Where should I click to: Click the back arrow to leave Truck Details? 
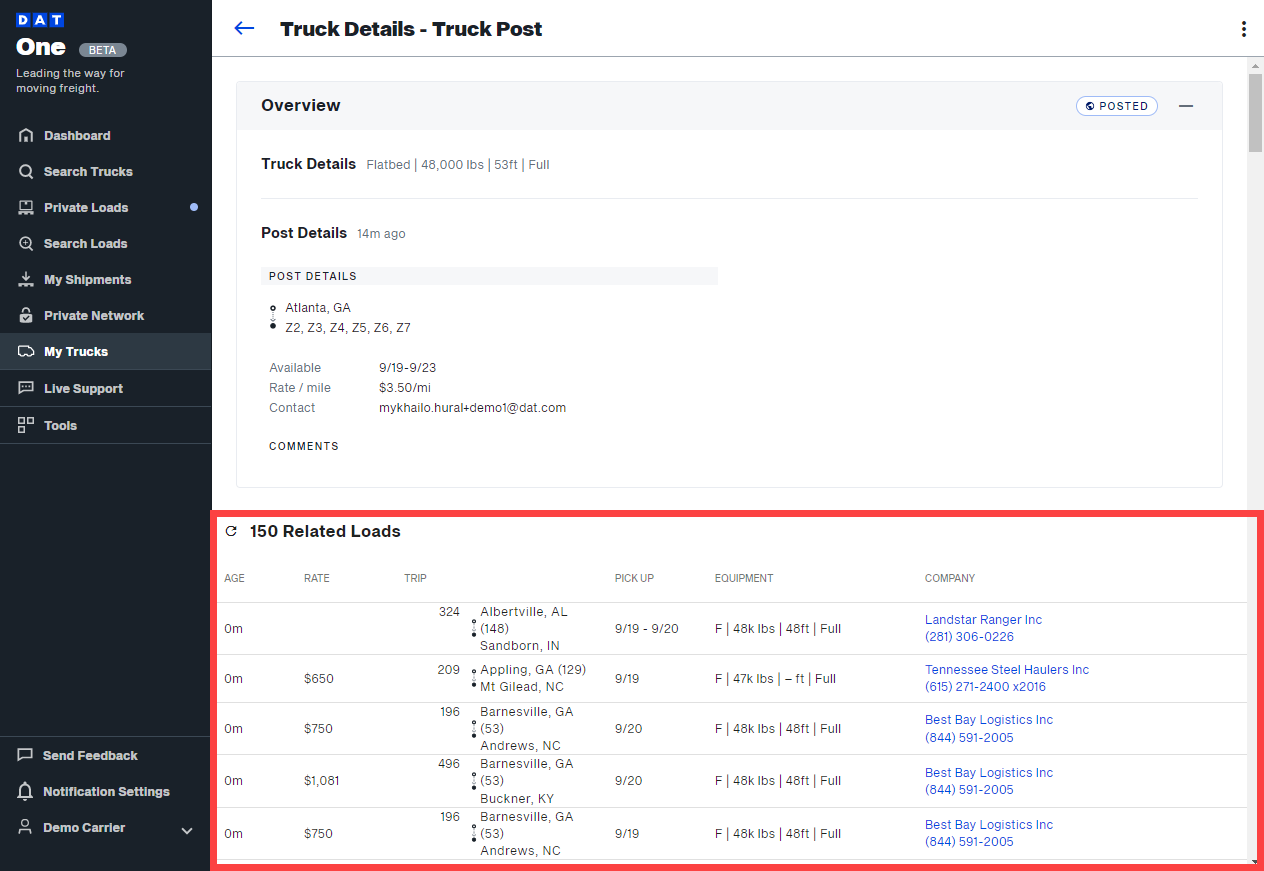coord(244,28)
